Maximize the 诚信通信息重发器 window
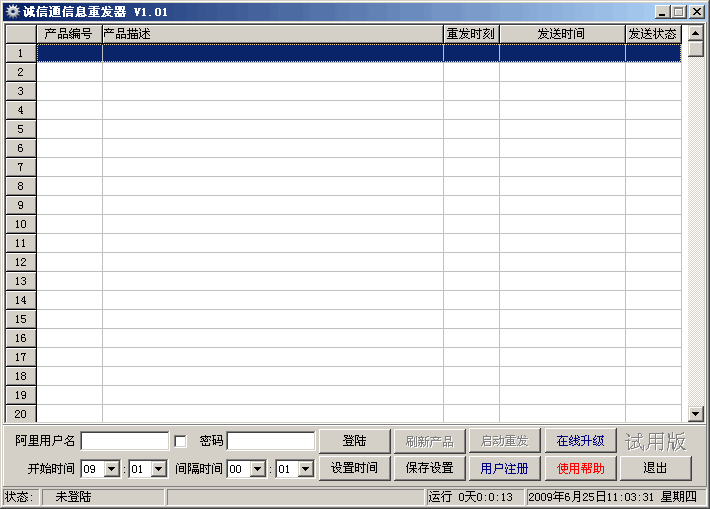The image size is (710, 509). coord(679,12)
